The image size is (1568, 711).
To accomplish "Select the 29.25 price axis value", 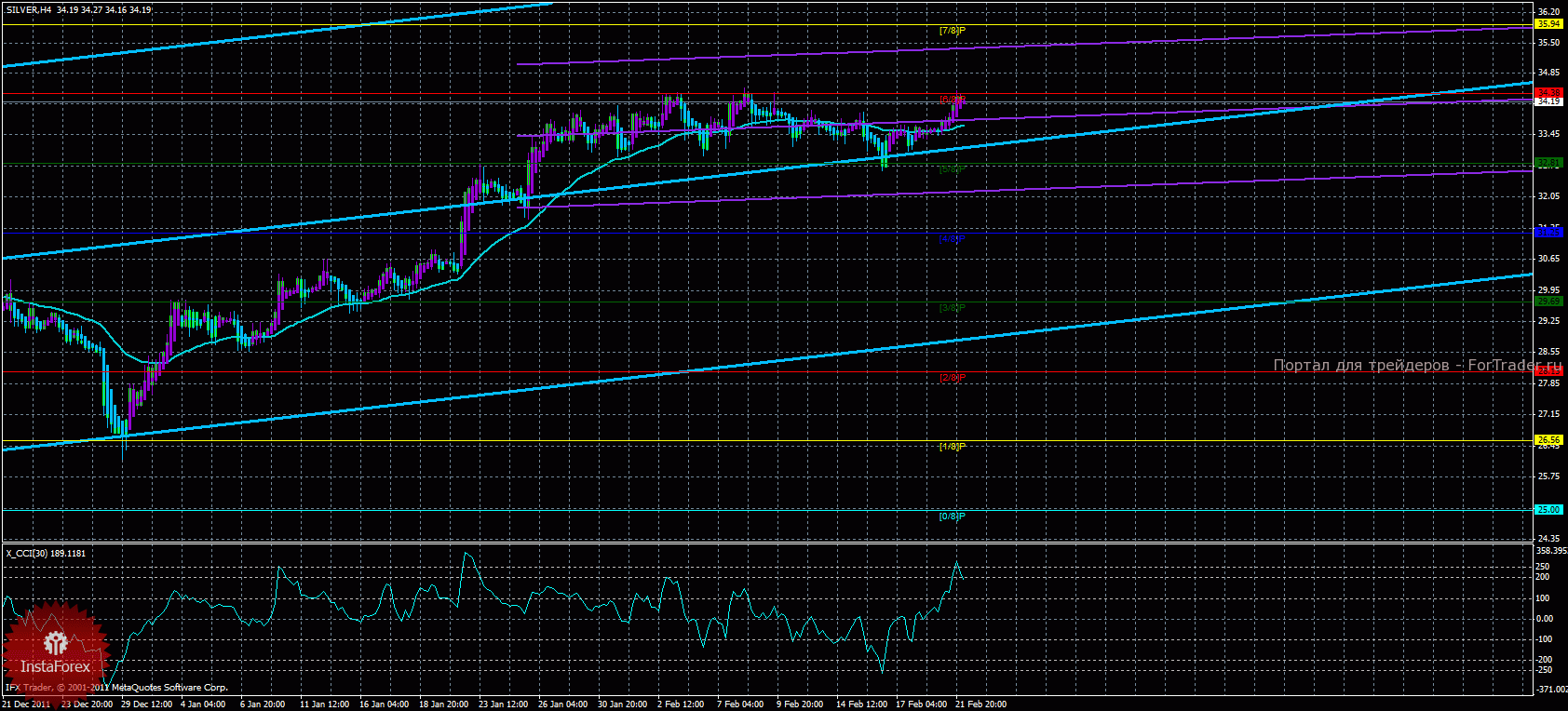I will pyautogui.click(x=1548, y=321).
